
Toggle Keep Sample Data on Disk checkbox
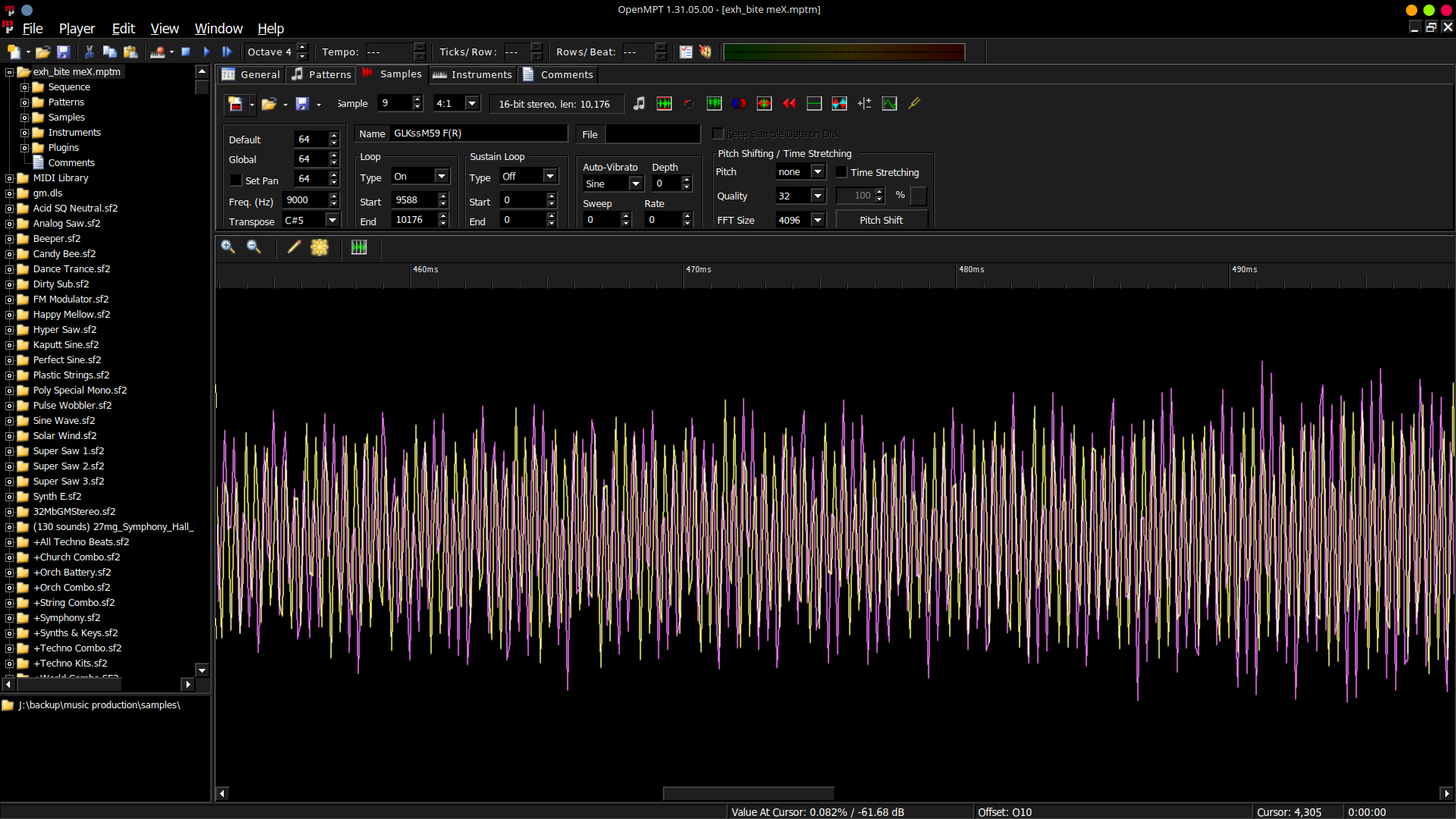(x=718, y=134)
